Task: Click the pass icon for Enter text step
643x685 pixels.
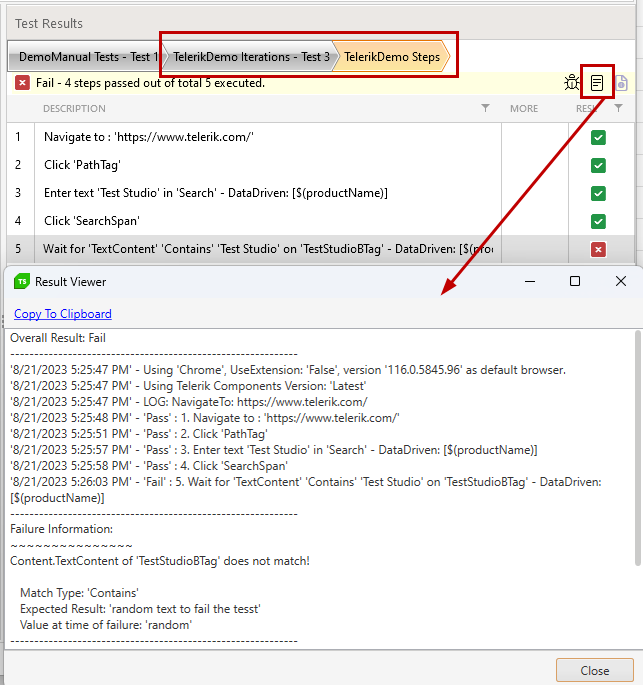Action: tap(598, 193)
